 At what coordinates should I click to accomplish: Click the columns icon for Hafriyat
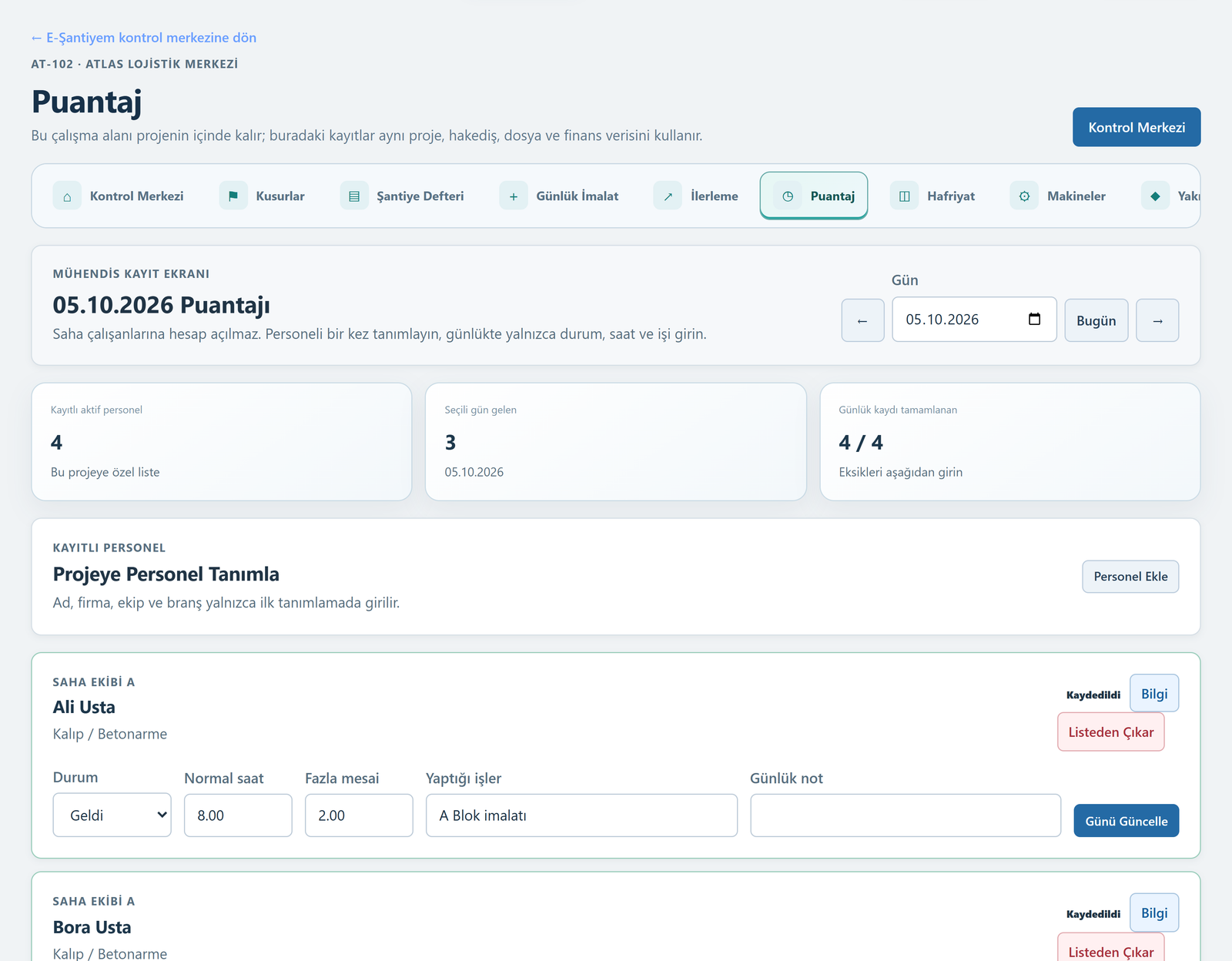coord(905,196)
